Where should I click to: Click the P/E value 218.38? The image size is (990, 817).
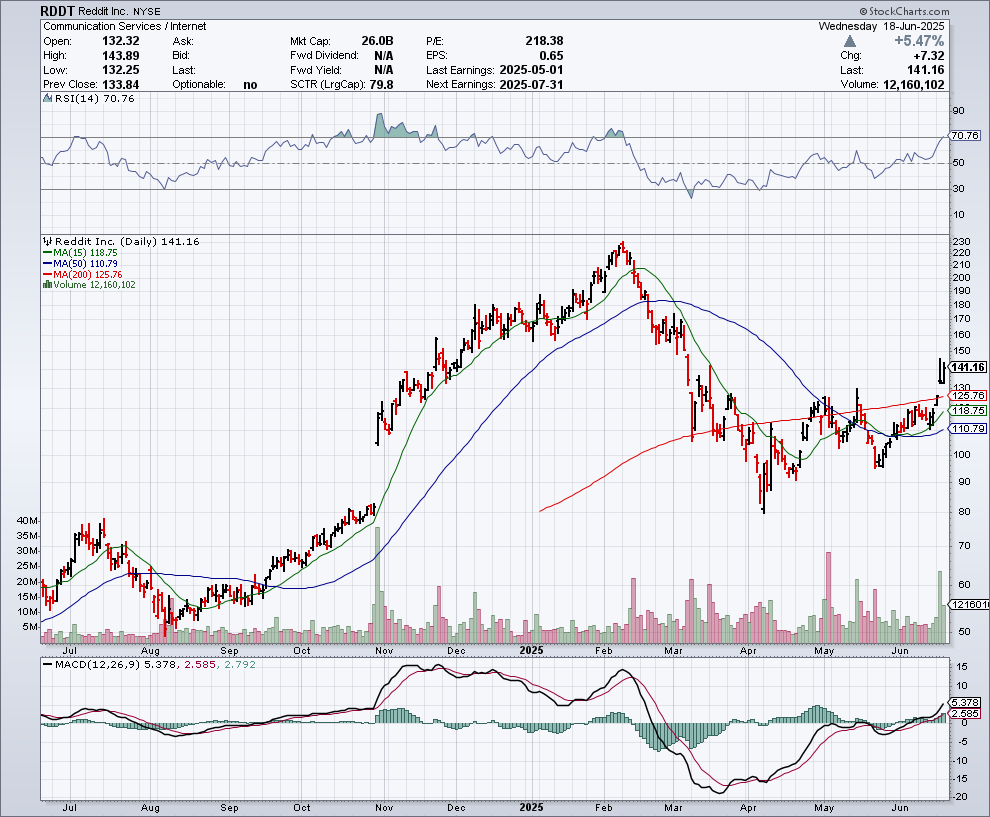click(544, 41)
